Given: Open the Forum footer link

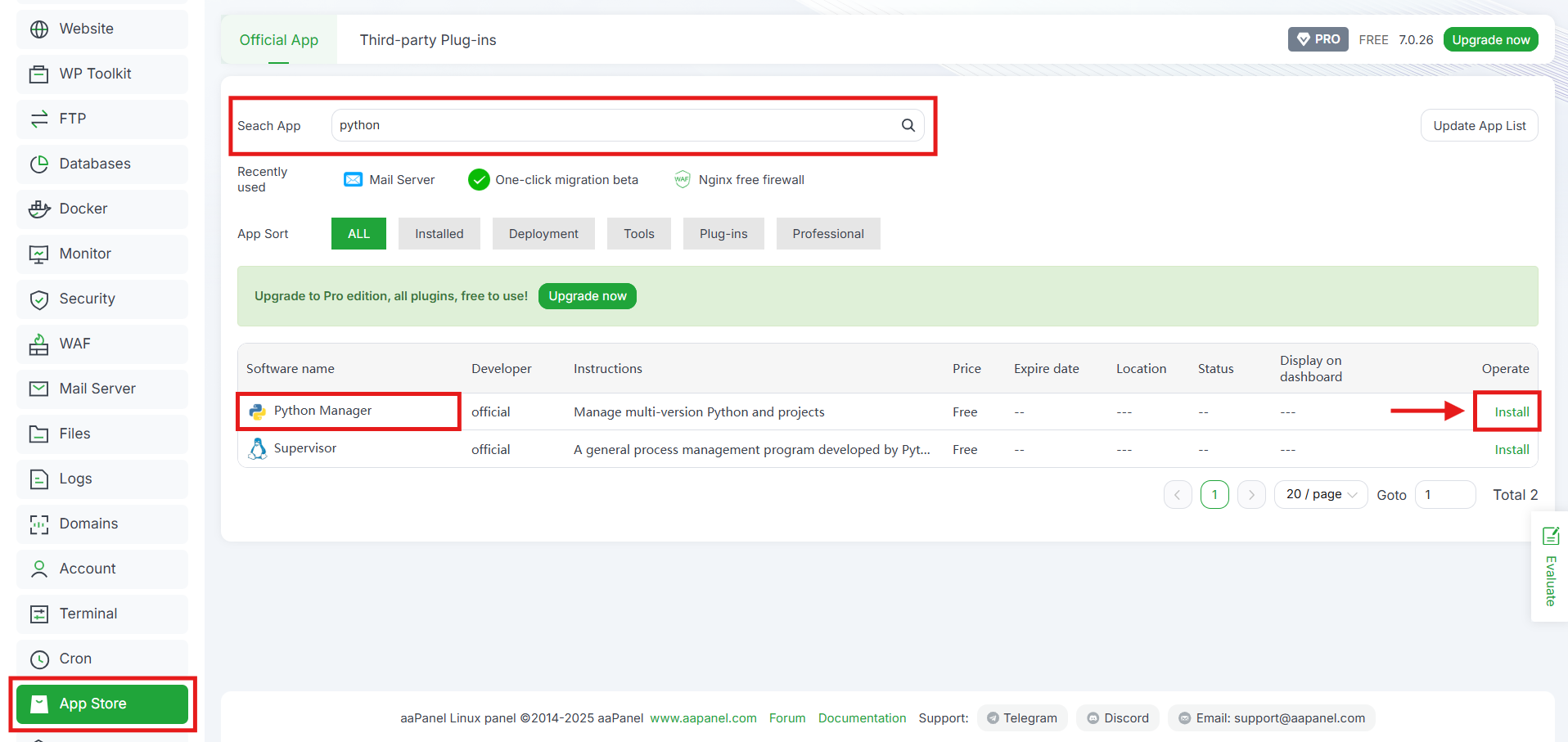Looking at the screenshot, I should coord(787,718).
